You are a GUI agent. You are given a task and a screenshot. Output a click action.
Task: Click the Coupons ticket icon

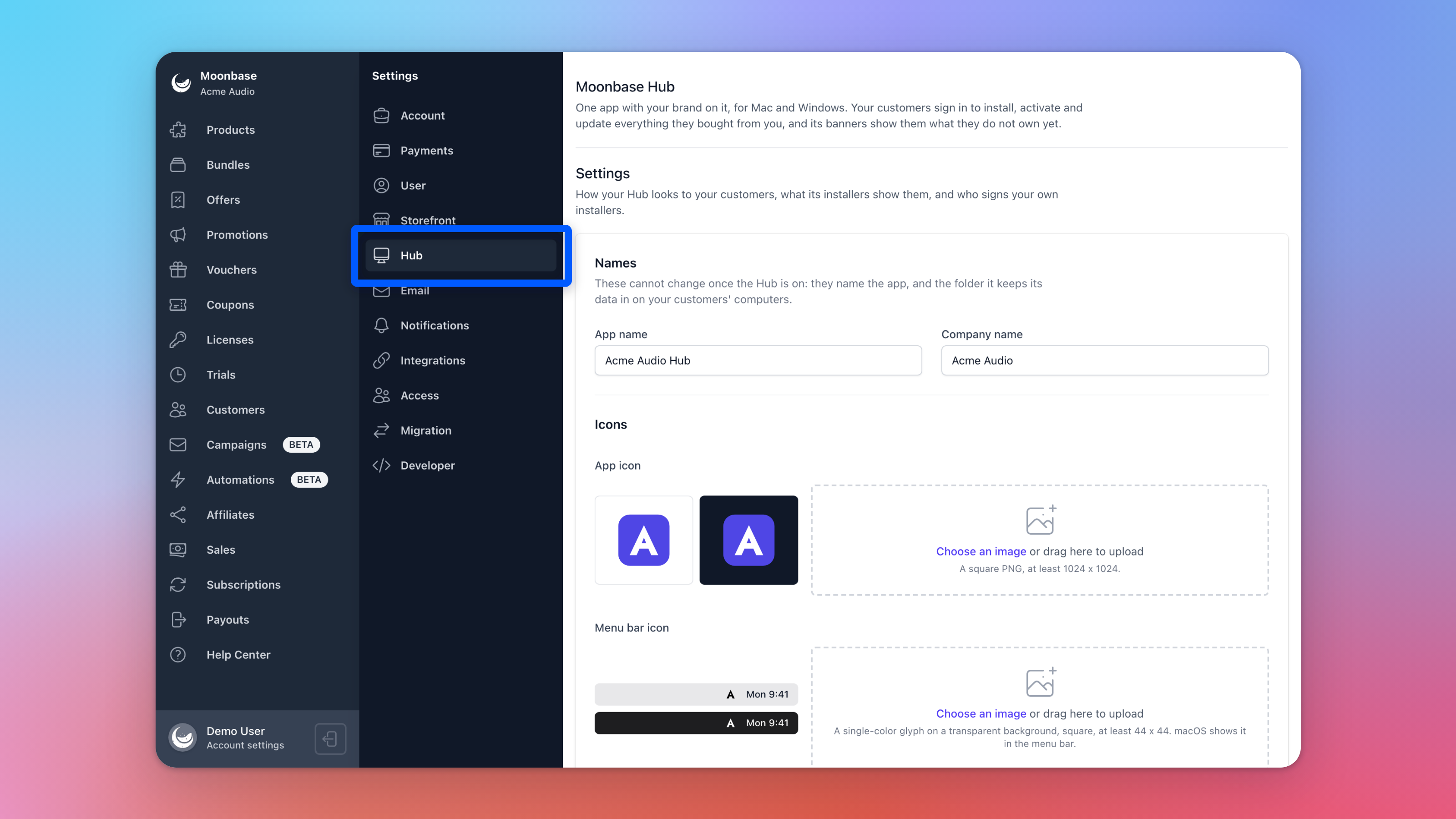click(x=178, y=305)
